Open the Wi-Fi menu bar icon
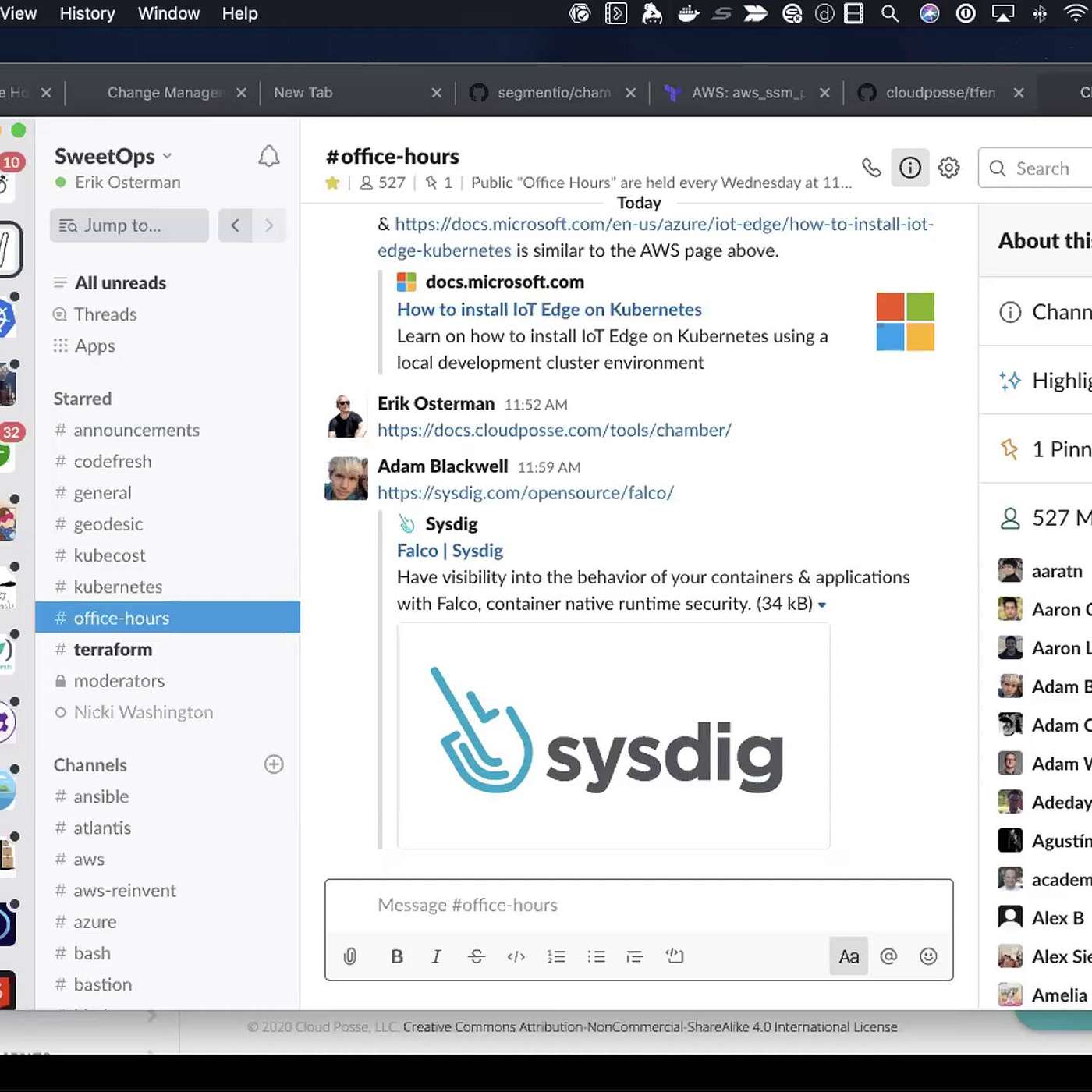The height and width of the screenshot is (1092, 1092). [1076, 13]
